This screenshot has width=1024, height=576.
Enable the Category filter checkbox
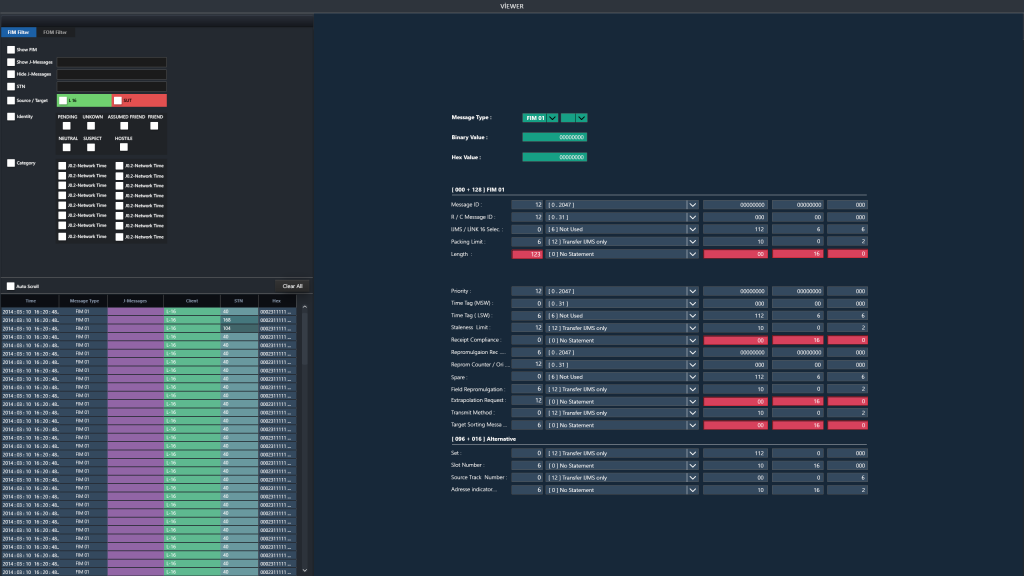[x=9, y=162]
